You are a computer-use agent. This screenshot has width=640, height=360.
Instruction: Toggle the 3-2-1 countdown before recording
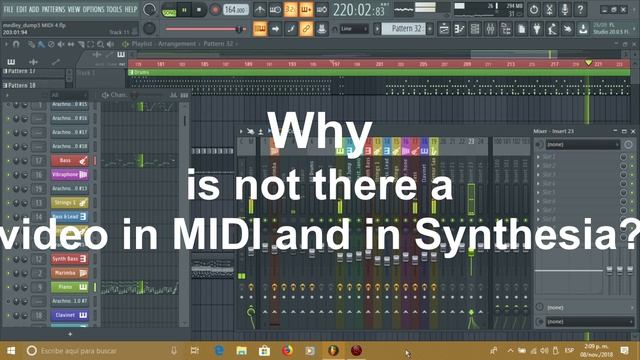click(x=291, y=10)
